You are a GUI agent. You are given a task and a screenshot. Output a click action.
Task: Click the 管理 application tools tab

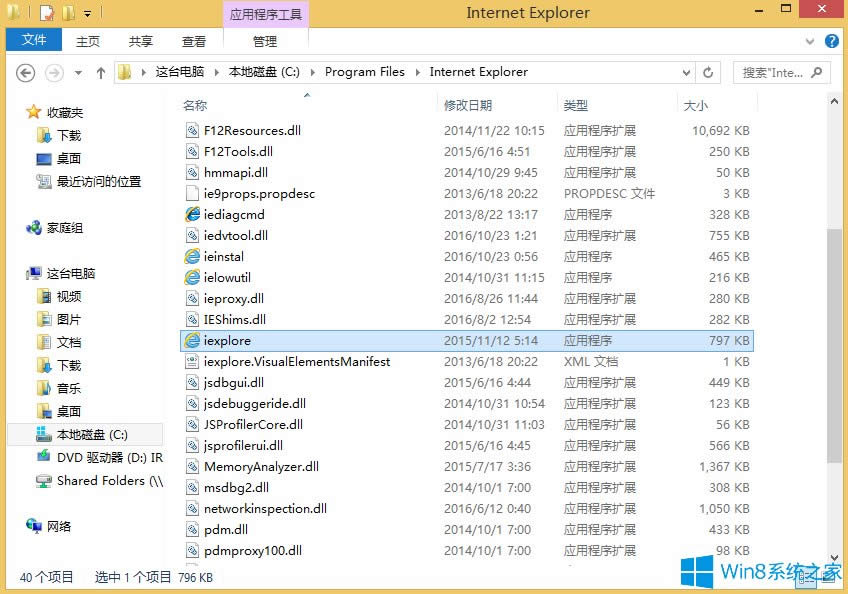(x=265, y=40)
